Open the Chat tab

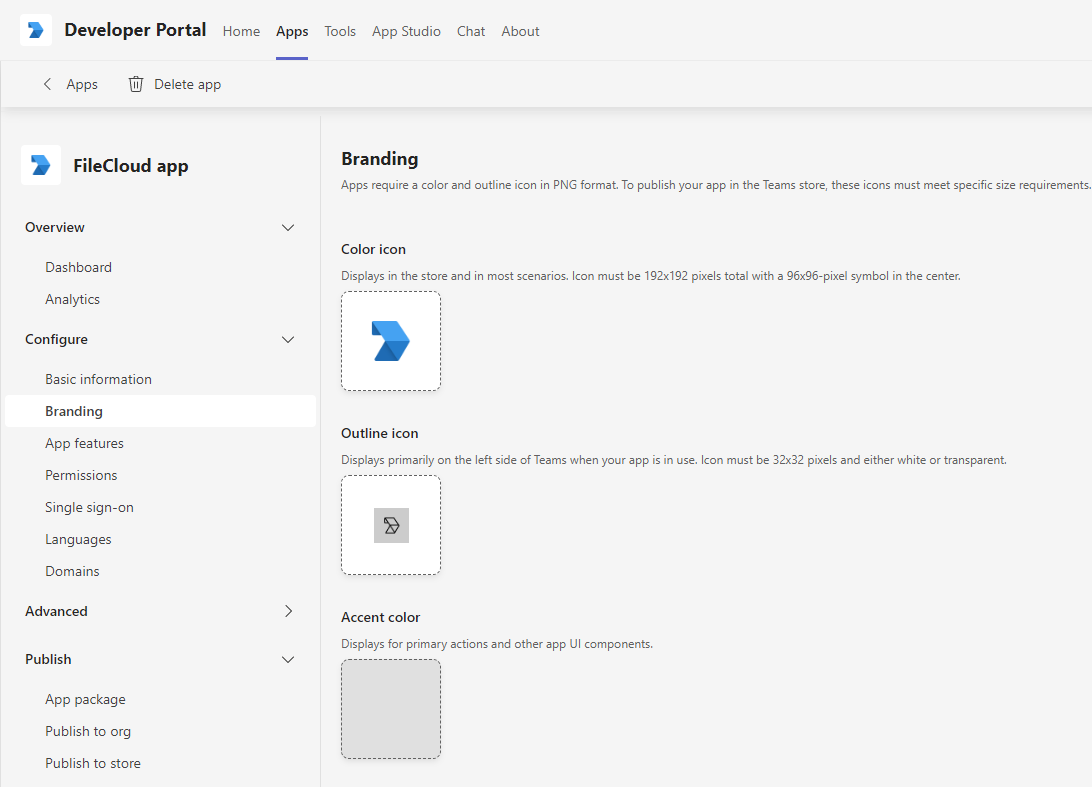pyautogui.click(x=471, y=31)
